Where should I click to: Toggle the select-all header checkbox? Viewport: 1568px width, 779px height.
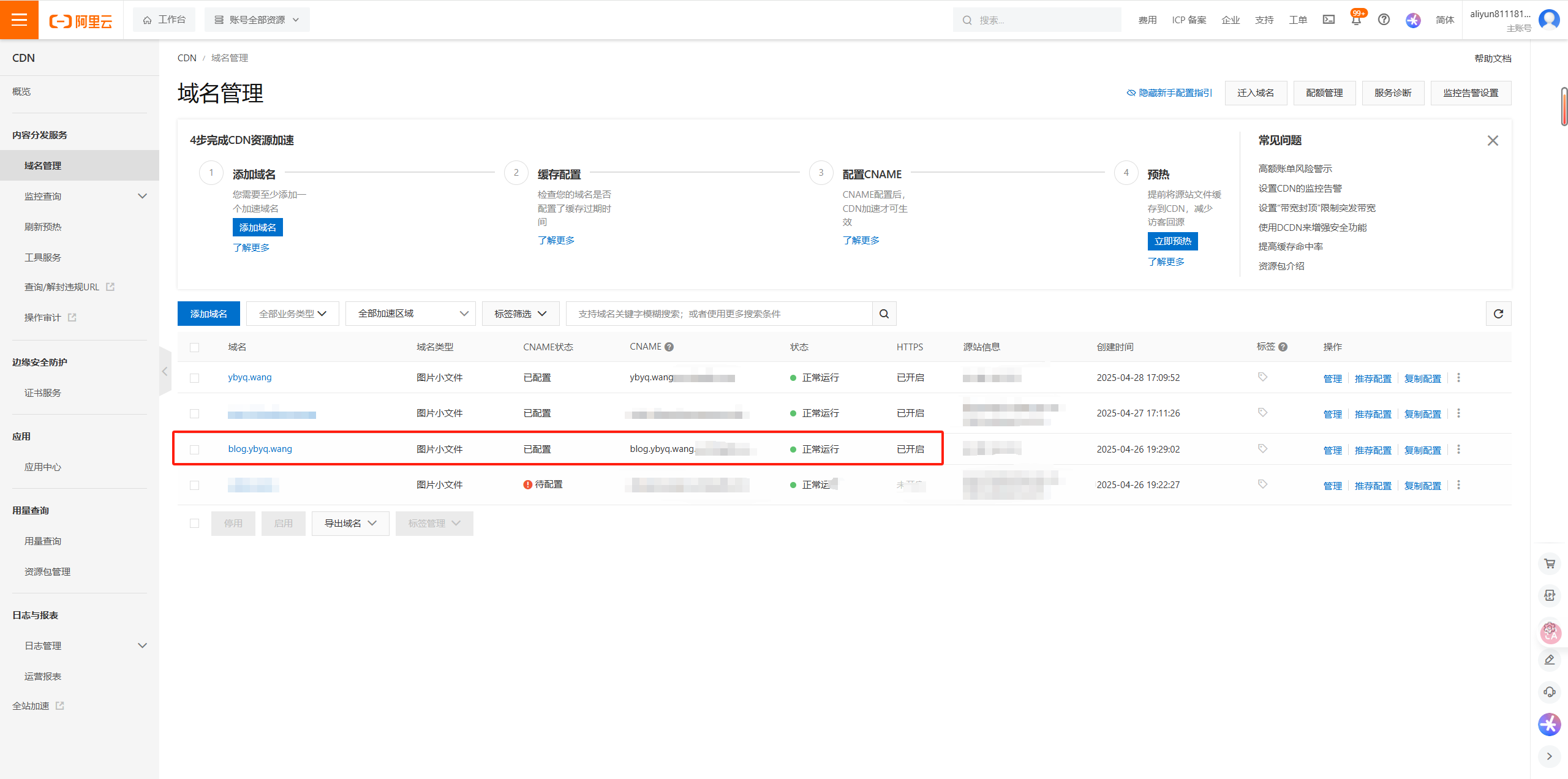point(194,347)
